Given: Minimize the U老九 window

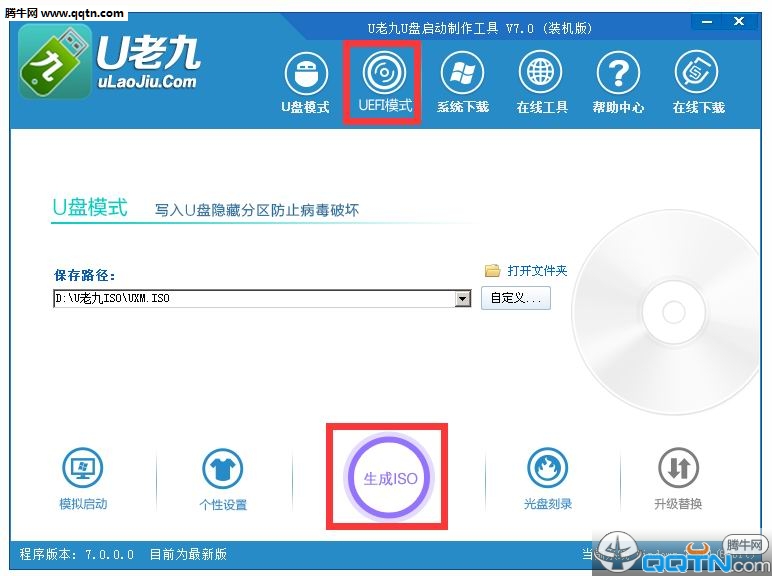Looking at the screenshot, I should tap(708, 22).
